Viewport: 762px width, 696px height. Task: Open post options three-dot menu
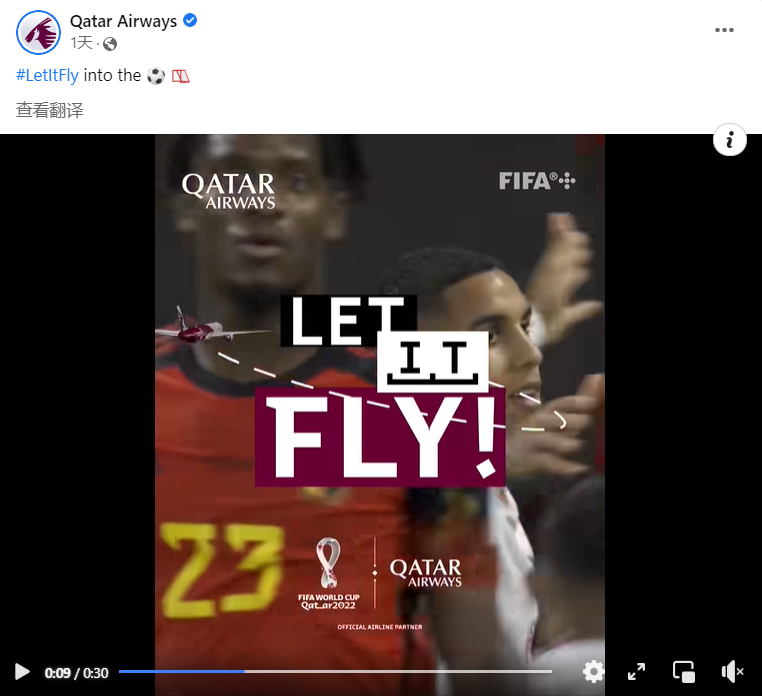[x=724, y=30]
